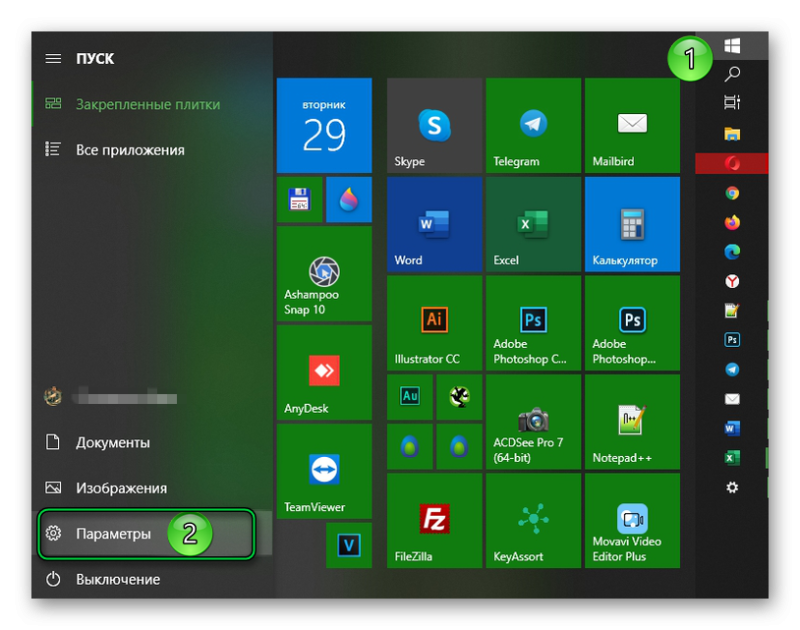800x630 pixels.
Task: Open the Movavi Video Editor Plus tile
Action: click(x=633, y=521)
